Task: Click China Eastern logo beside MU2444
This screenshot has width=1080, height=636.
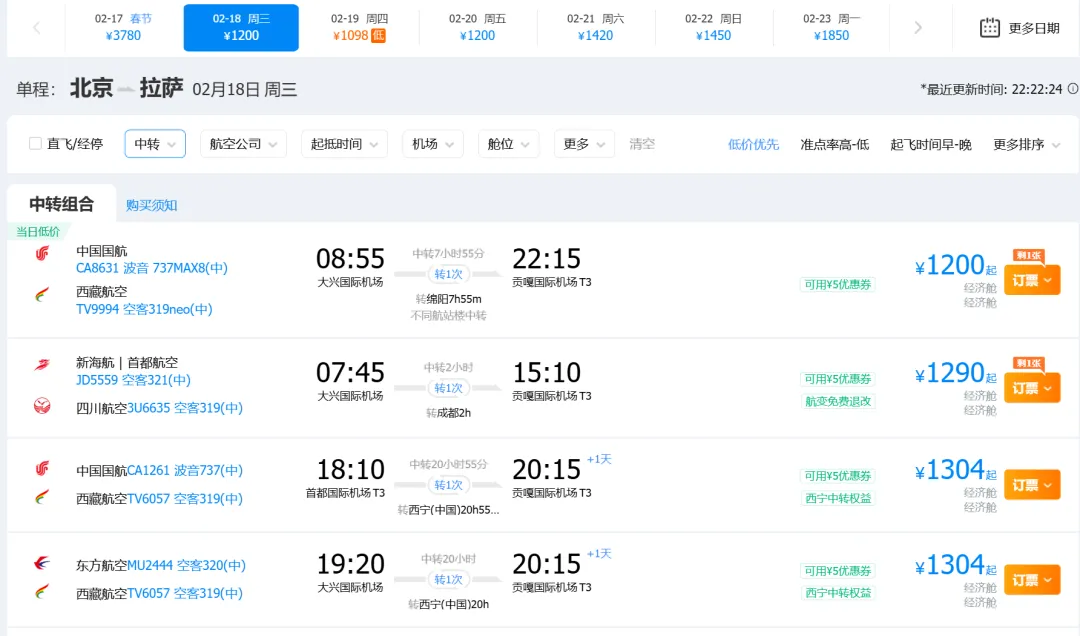Action: [42, 564]
